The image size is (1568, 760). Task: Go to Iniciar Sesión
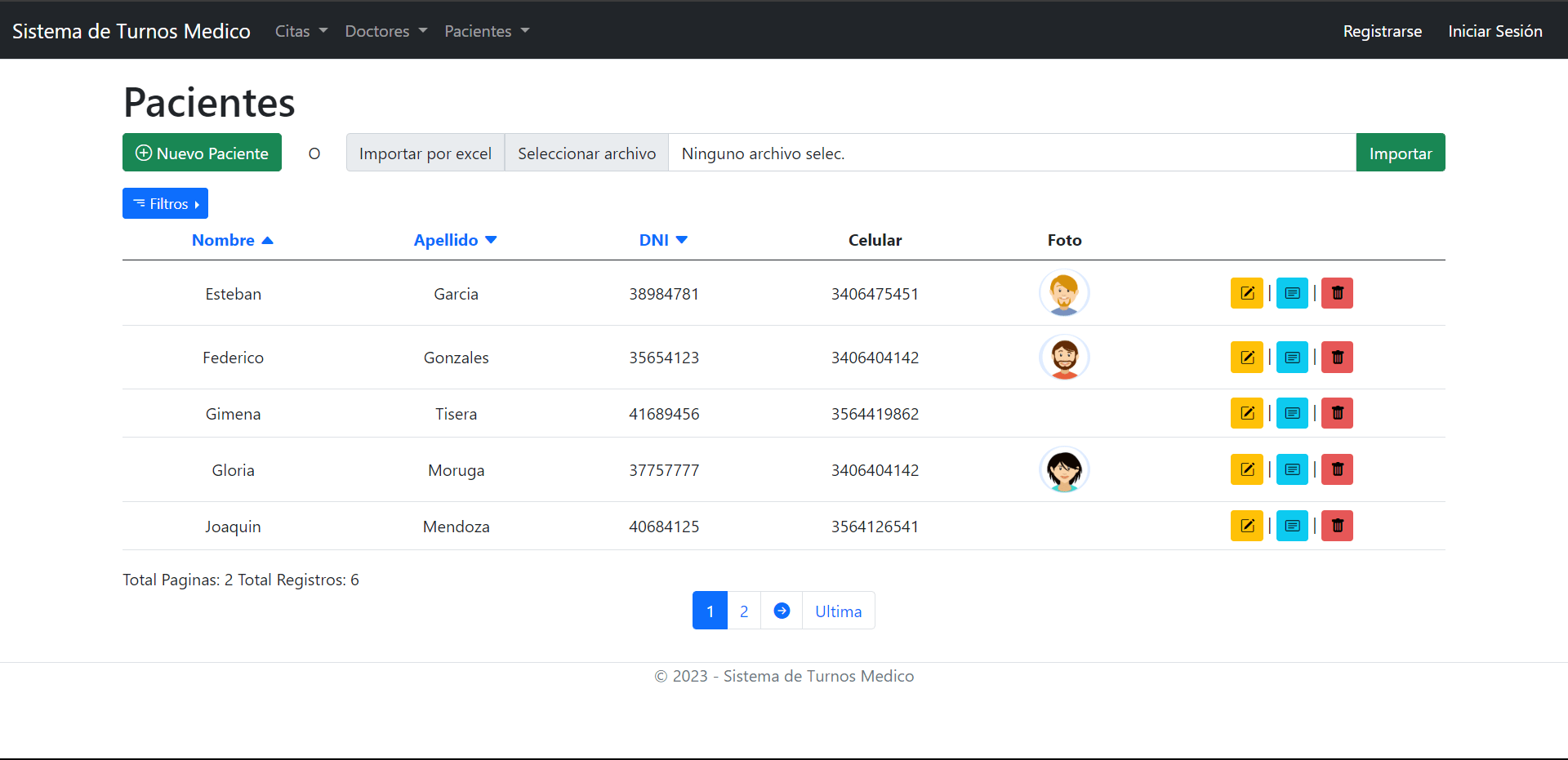pos(1494,31)
